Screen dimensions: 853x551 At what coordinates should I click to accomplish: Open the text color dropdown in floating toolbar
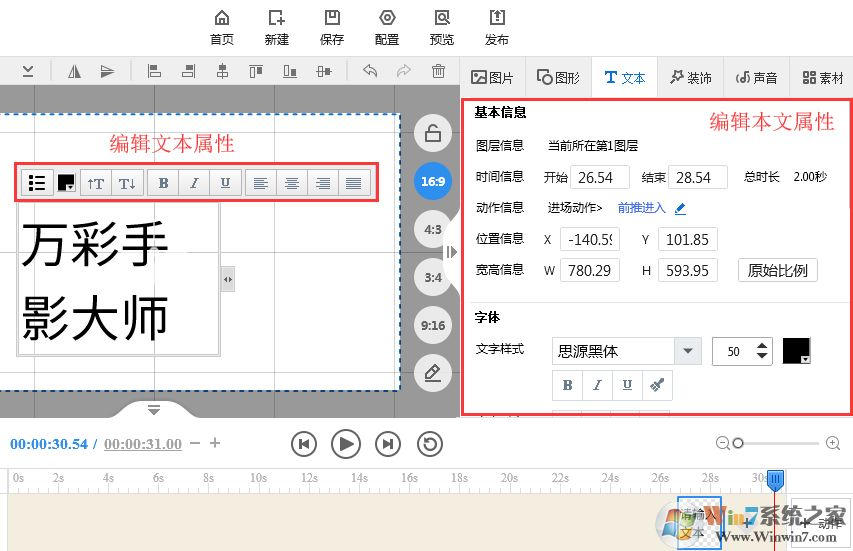[66, 183]
